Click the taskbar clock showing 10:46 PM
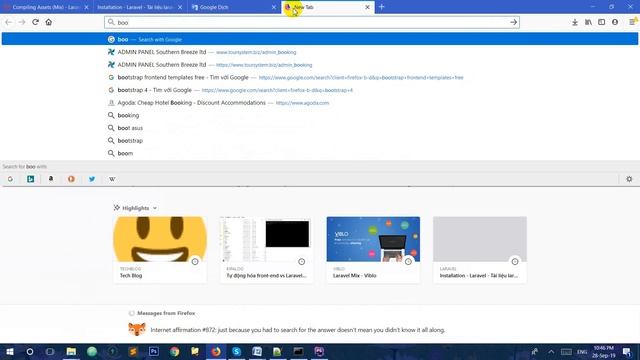This screenshot has width=640, height=360. coord(603,351)
